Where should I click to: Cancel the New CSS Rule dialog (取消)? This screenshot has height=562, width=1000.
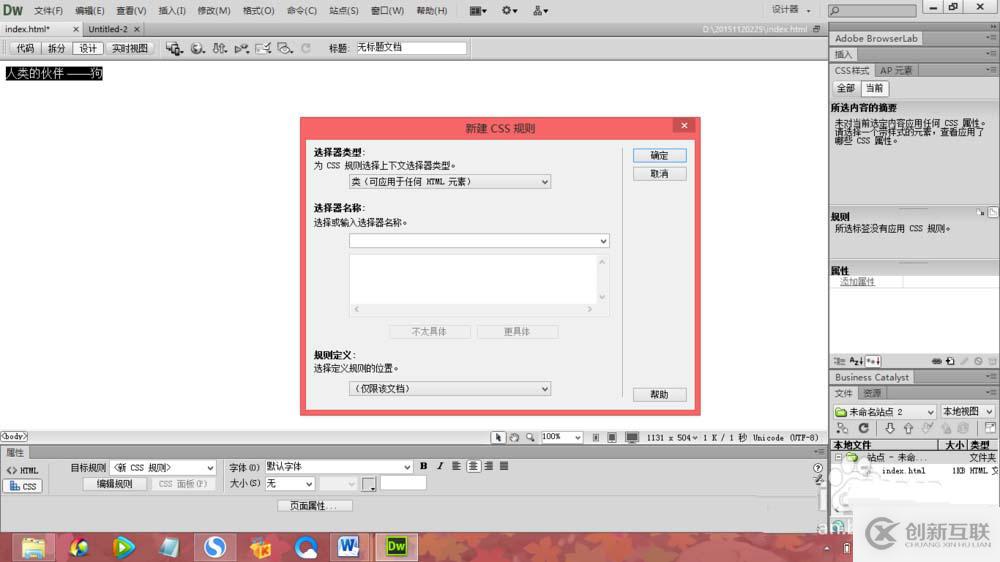(659, 174)
